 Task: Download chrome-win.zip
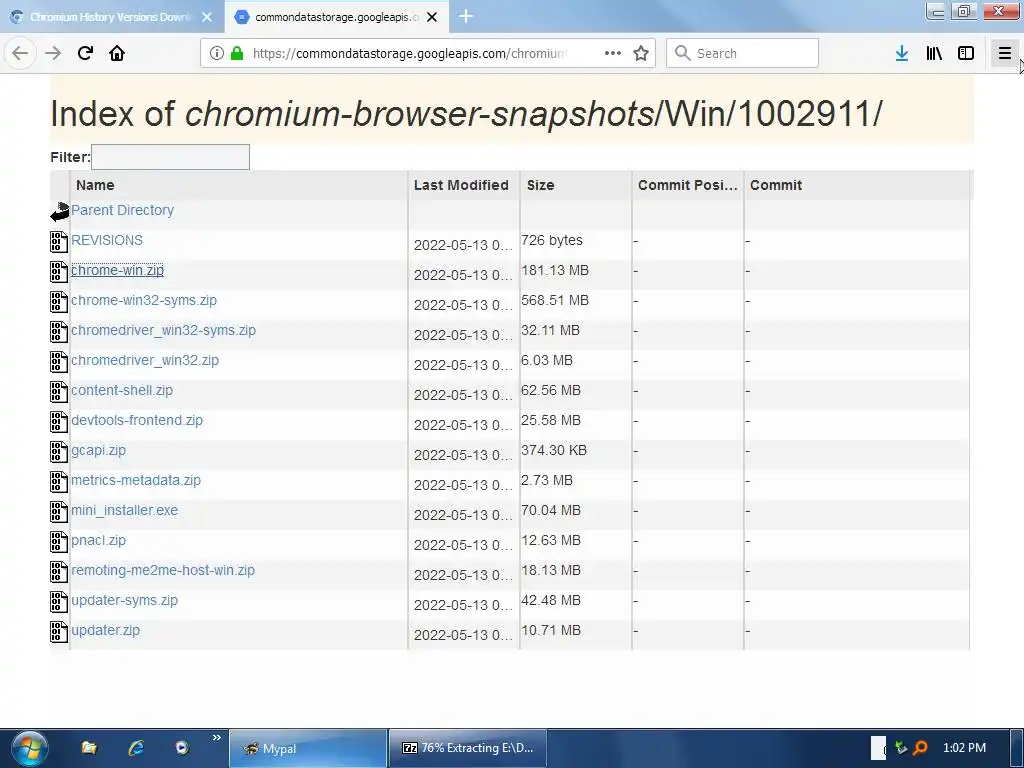pos(118,270)
